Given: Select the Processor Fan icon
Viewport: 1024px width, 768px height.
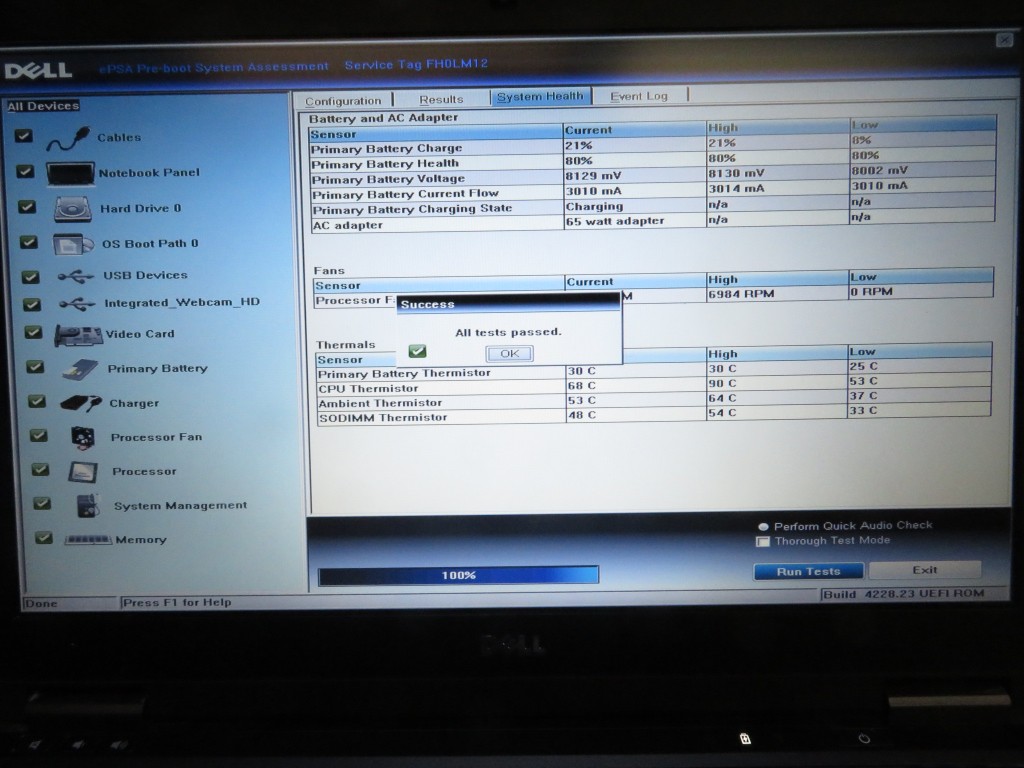Looking at the screenshot, I should [83, 438].
